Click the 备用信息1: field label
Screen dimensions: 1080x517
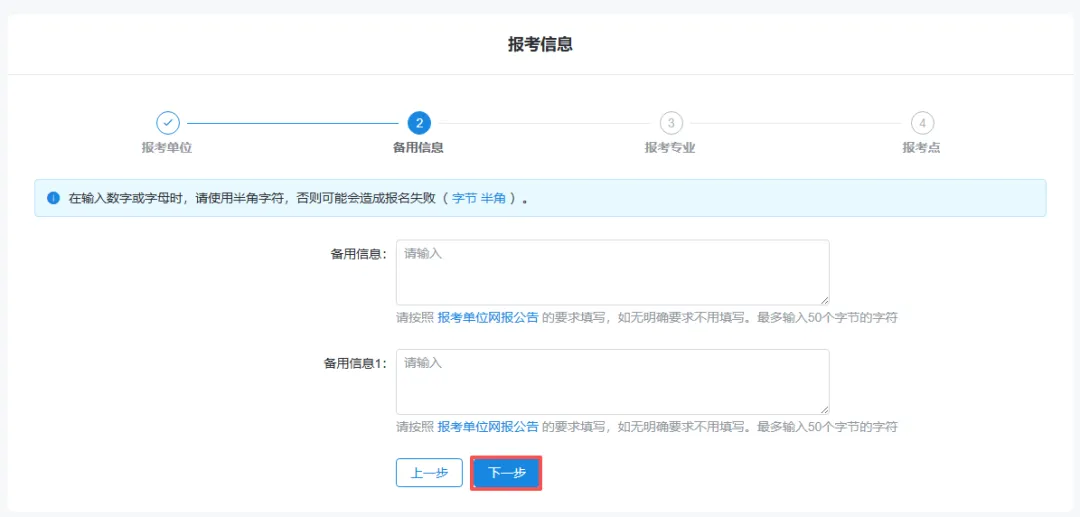coord(355,363)
